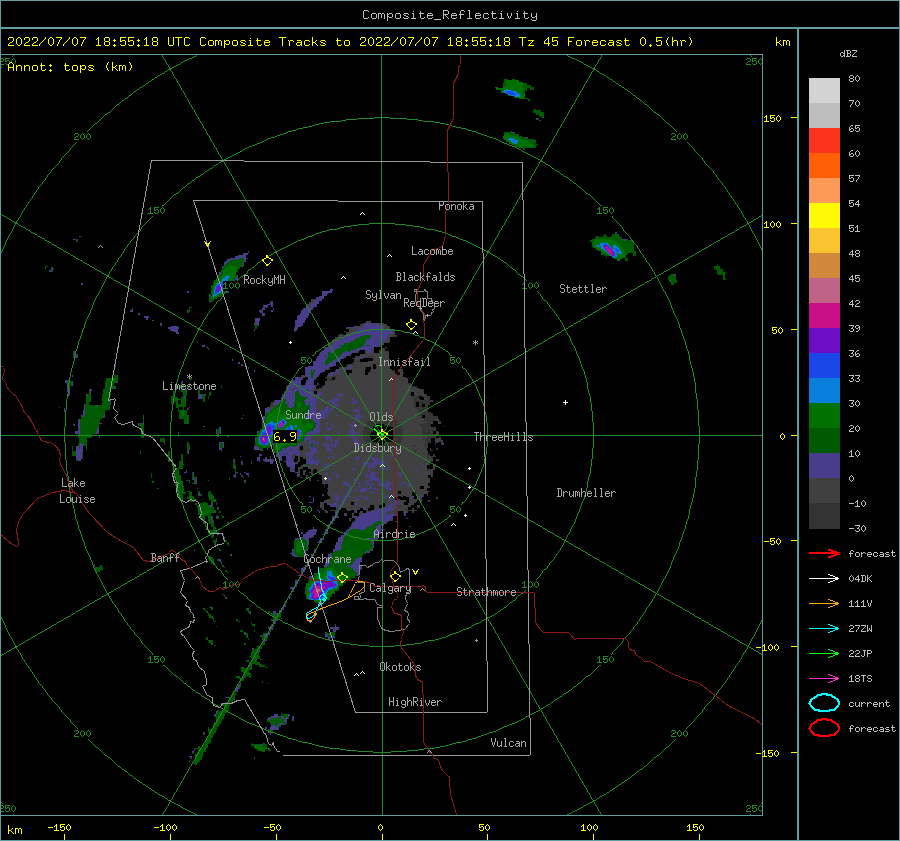This screenshot has width=900, height=841.
Task: Click the radar center marker at Olds
Action: pos(382,434)
